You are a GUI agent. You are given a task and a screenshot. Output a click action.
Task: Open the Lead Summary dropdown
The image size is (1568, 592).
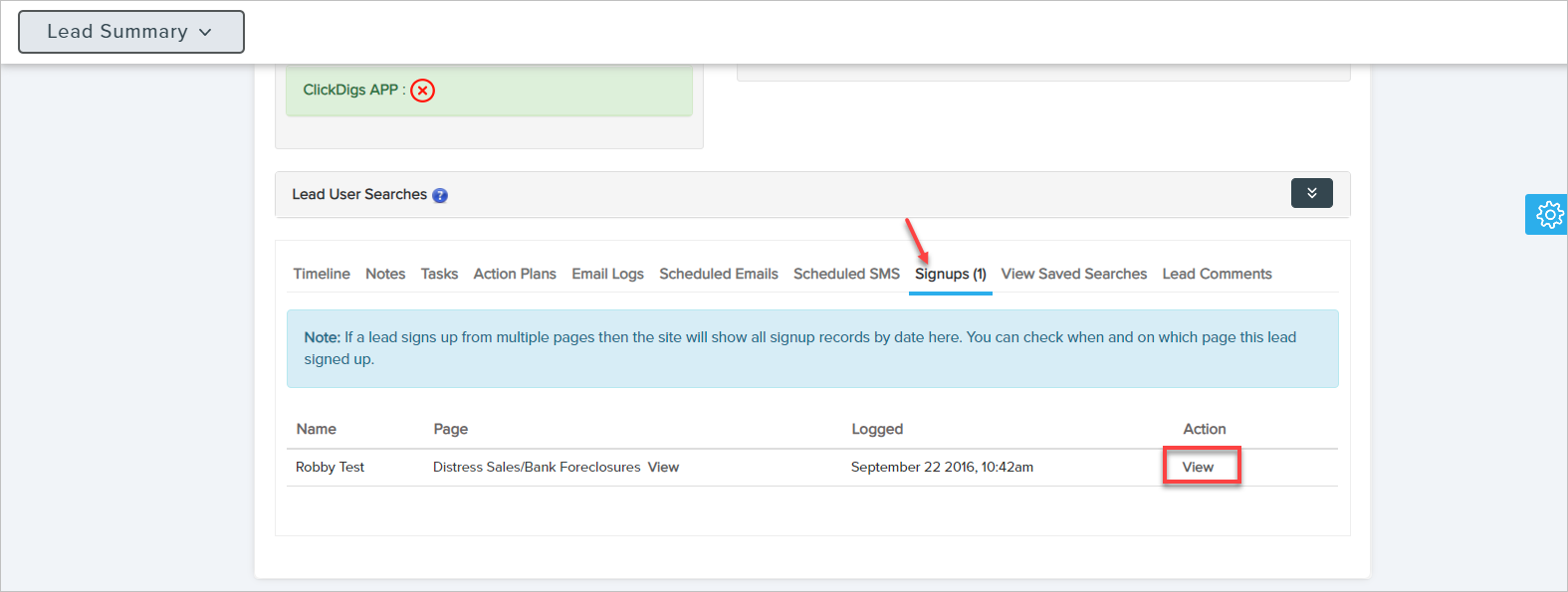pos(131,32)
